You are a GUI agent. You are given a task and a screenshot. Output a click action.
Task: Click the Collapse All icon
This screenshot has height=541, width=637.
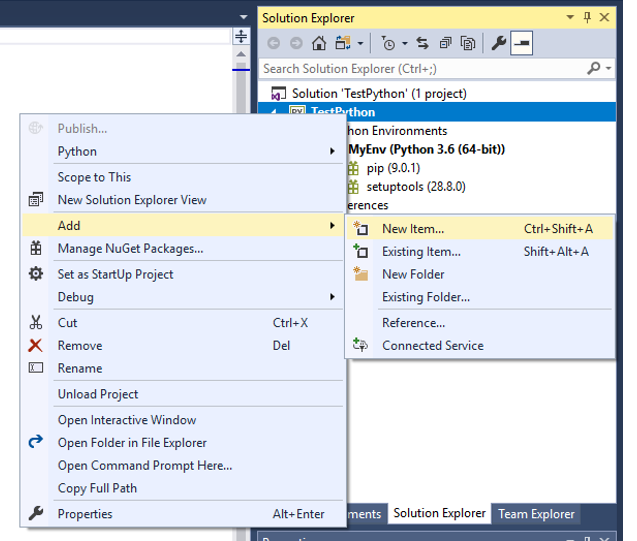(x=445, y=43)
